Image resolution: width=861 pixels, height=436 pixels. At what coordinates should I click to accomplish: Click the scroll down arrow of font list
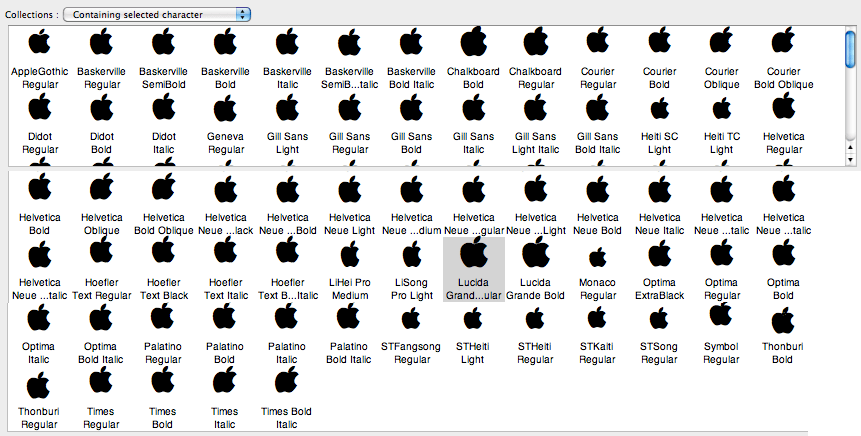pos(850,160)
